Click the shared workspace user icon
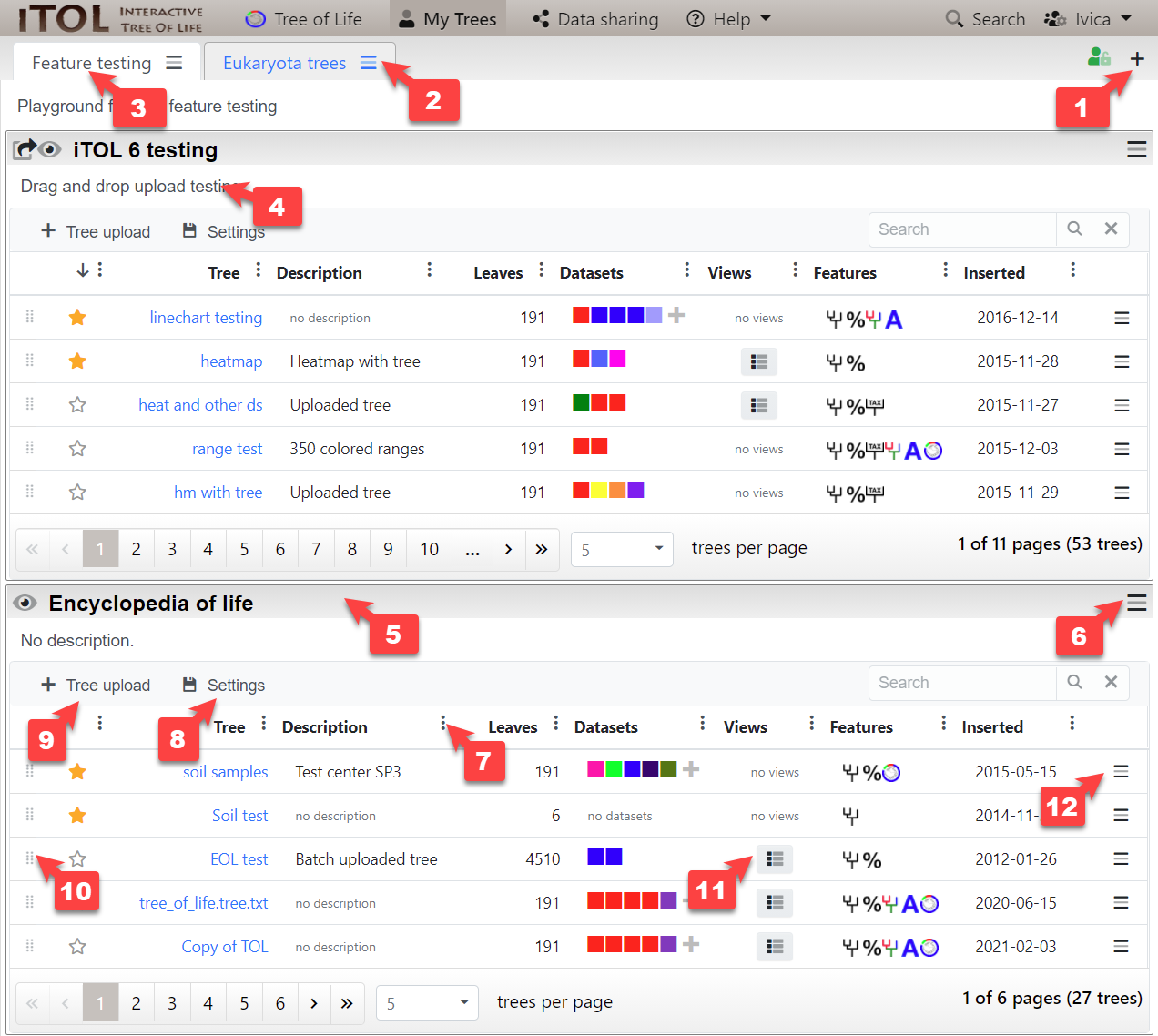Screen dimensions: 1158x1036 pos(1099,57)
